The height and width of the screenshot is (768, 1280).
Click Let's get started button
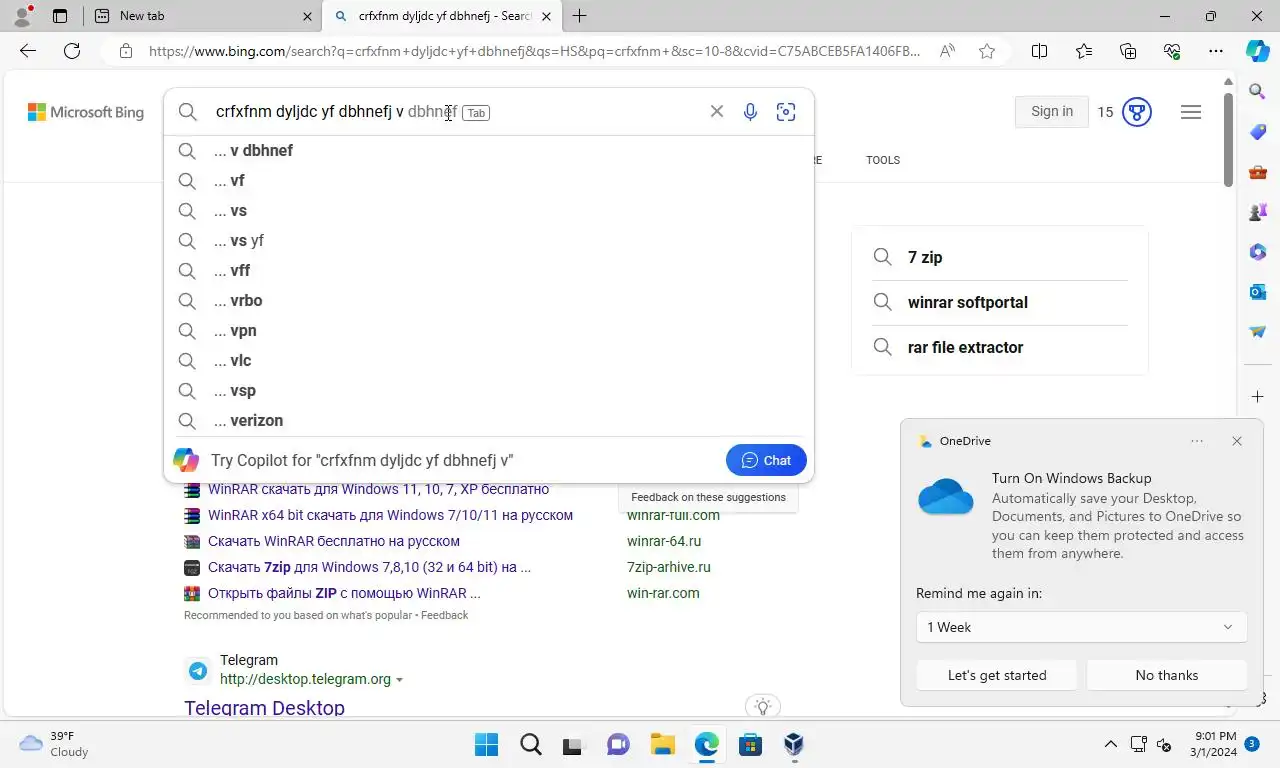point(997,675)
